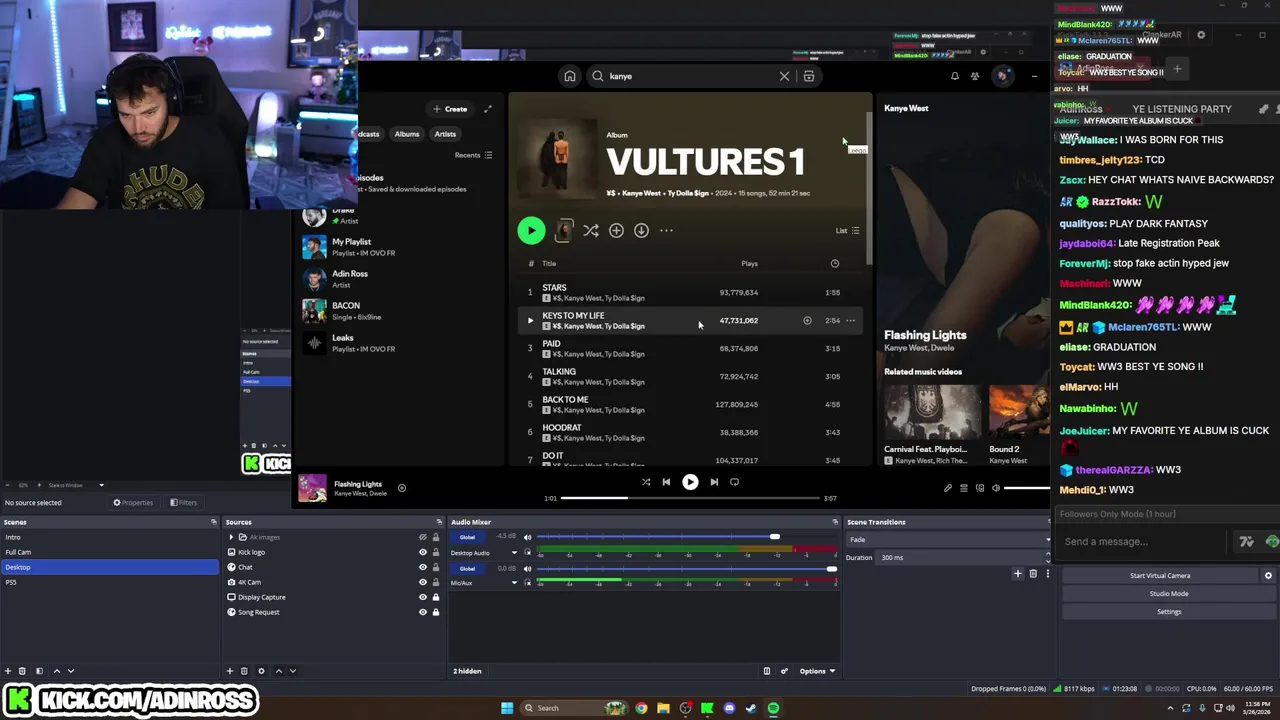This screenshot has width=1280, height=720.
Task: Click Create in Spotify library
Action: (x=450, y=109)
